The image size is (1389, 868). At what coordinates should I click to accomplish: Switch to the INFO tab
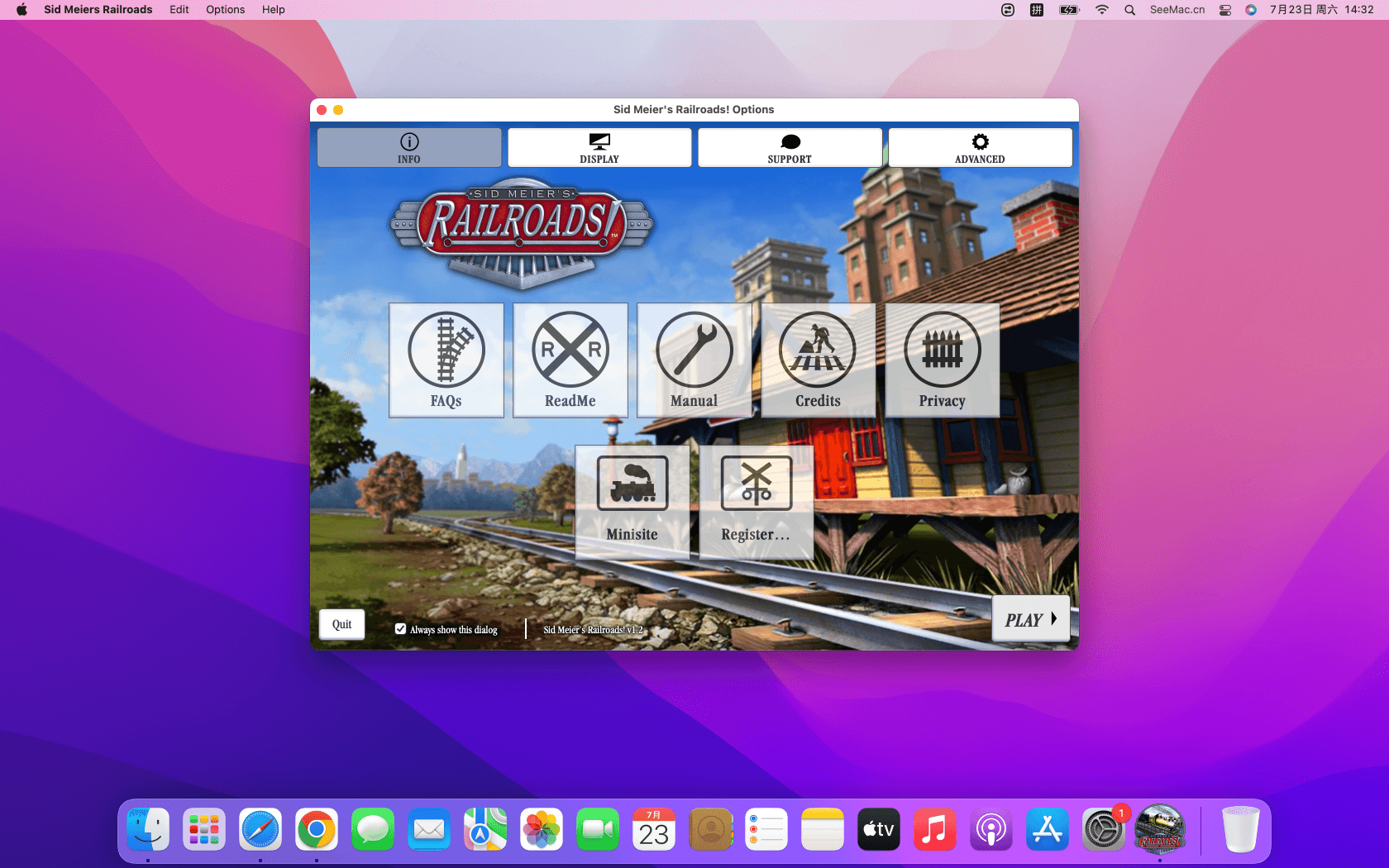point(409,148)
